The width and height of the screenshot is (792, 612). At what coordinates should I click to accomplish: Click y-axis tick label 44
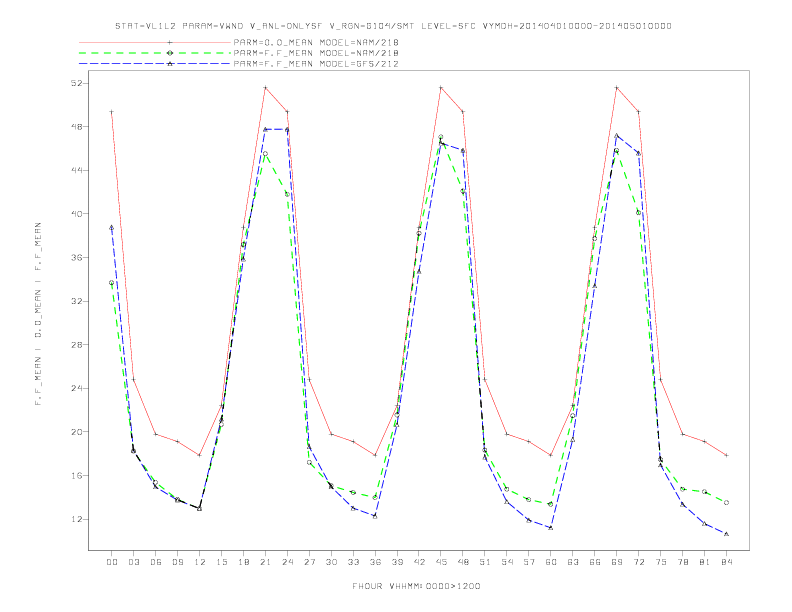(77, 170)
